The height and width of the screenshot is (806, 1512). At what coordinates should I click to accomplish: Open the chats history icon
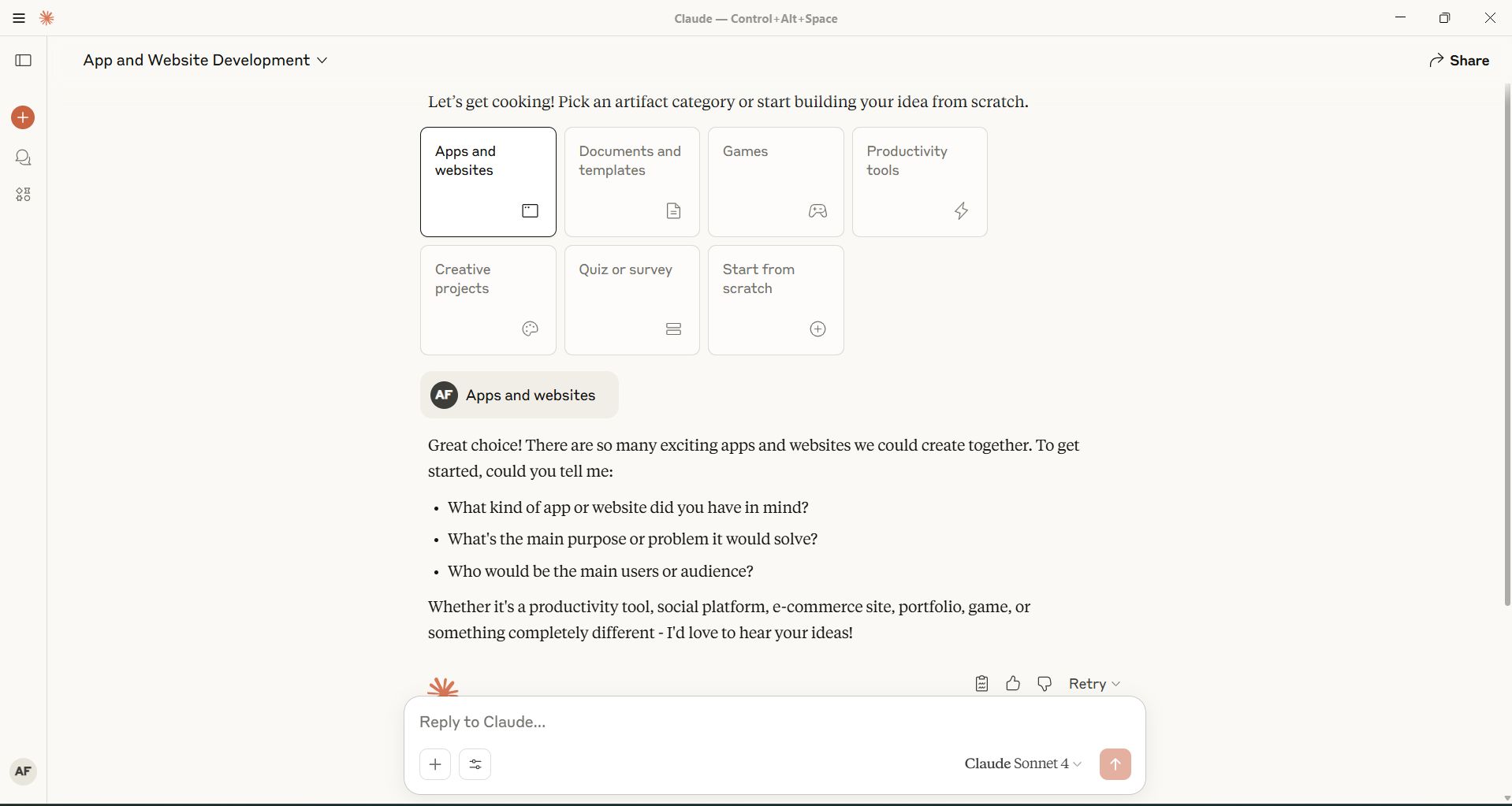click(24, 158)
